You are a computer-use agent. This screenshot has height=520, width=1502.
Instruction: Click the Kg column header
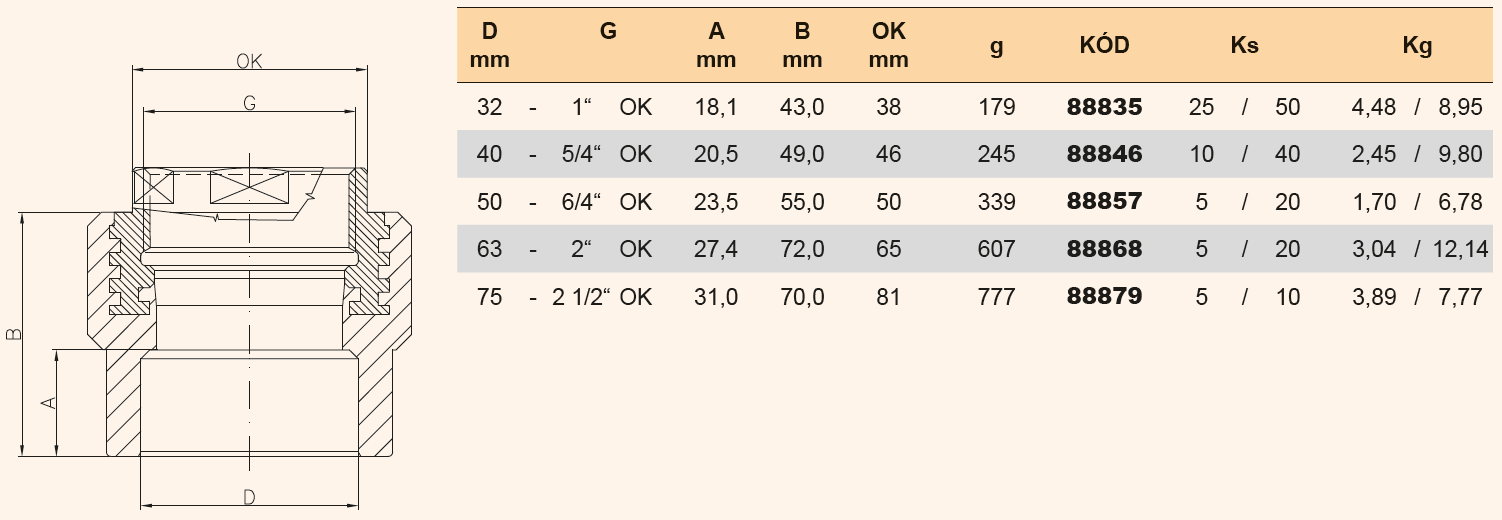click(x=1417, y=46)
